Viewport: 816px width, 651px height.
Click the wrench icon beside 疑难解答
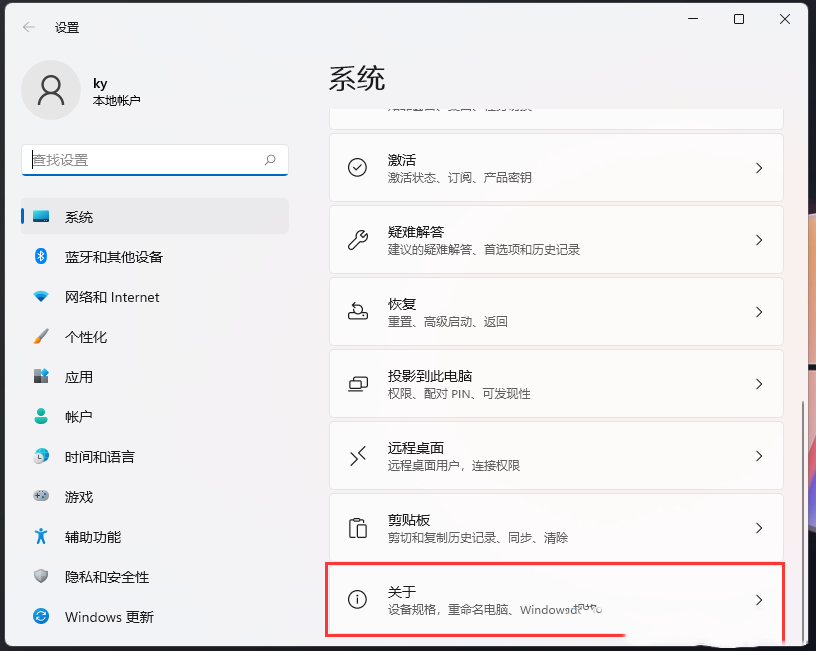pyautogui.click(x=357, y=239)
